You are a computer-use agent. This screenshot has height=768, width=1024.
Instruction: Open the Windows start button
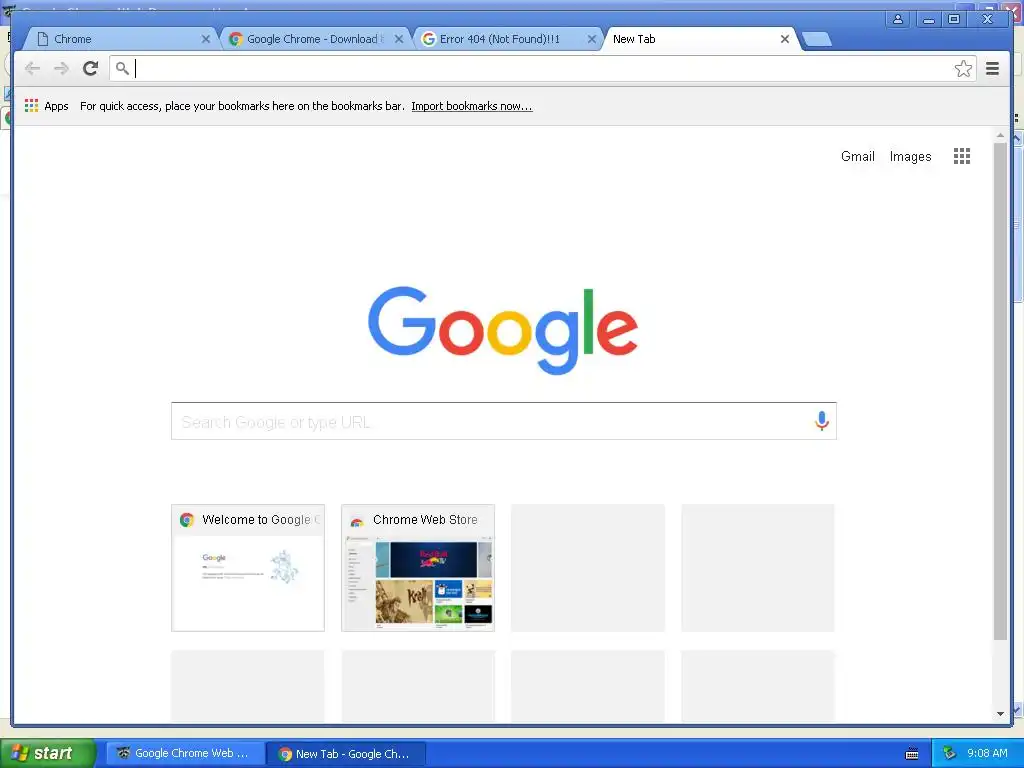47,753
